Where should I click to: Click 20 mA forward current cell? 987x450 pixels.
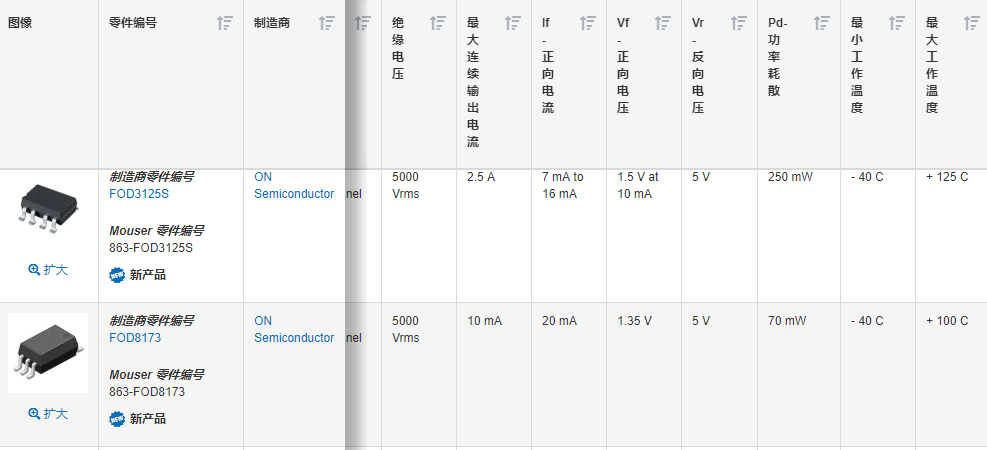click(x=559, y=321)
